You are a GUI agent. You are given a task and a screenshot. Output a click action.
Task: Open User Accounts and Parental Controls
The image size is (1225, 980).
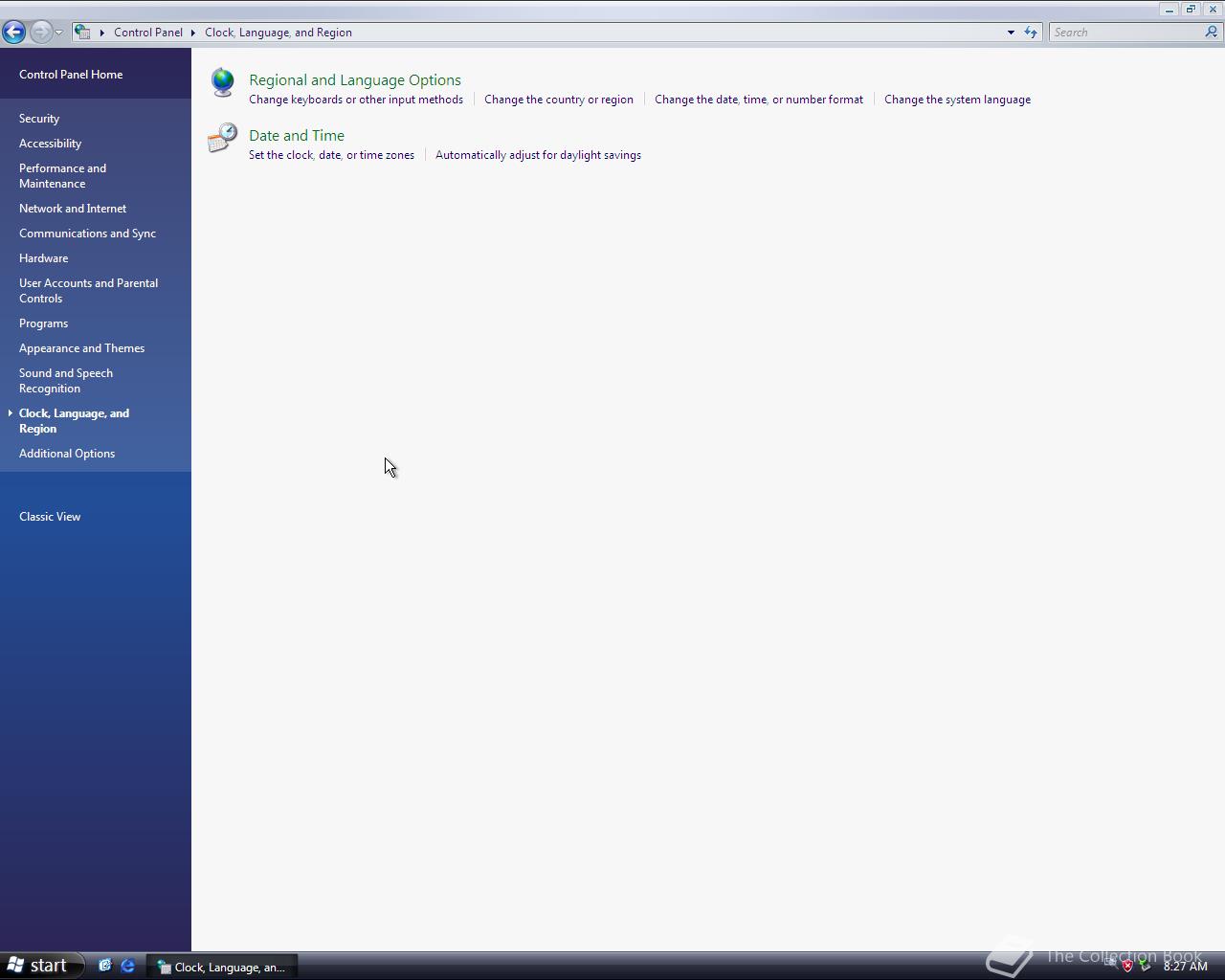tap(89, 291)
